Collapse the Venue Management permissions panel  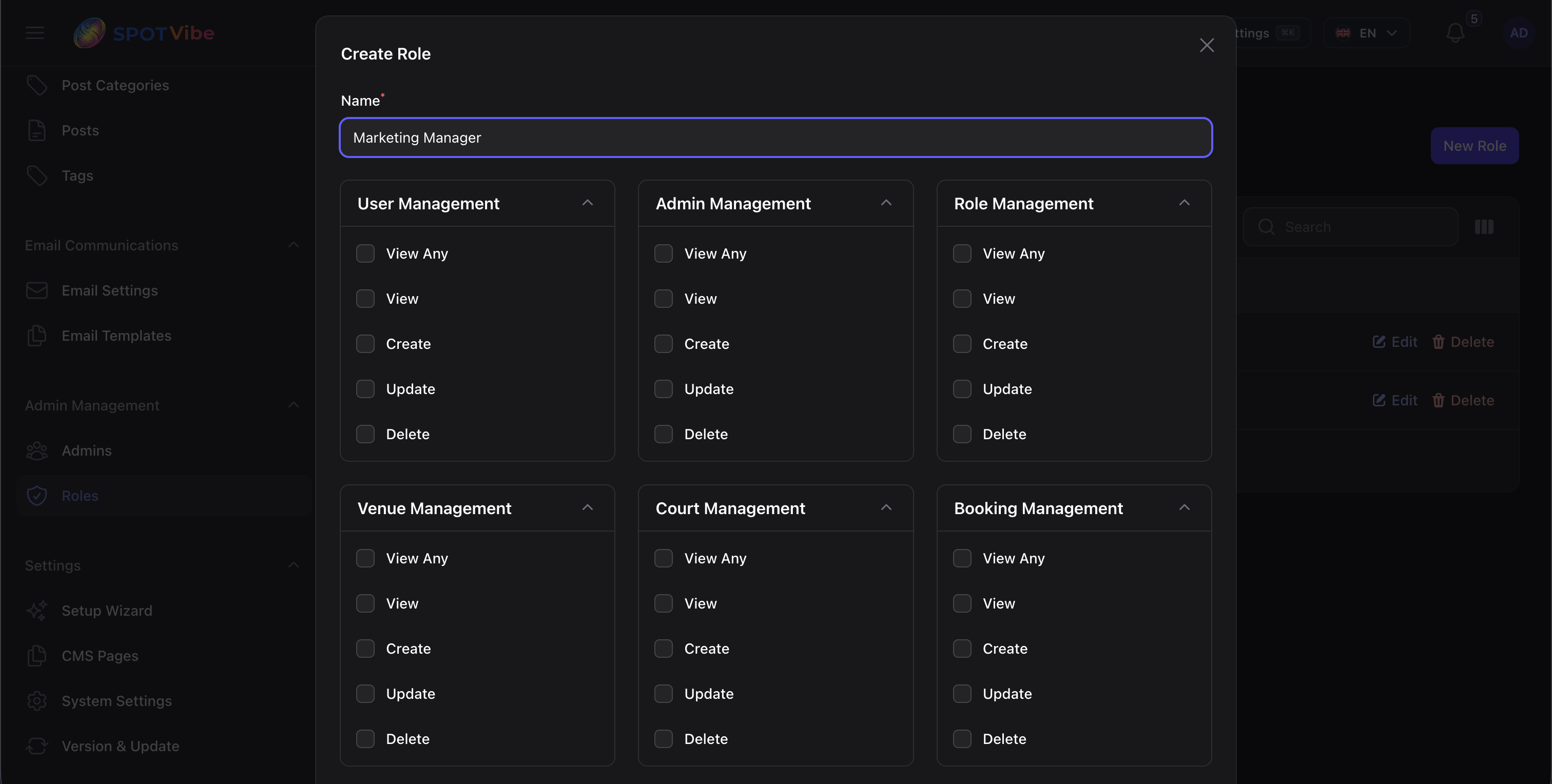588,507
